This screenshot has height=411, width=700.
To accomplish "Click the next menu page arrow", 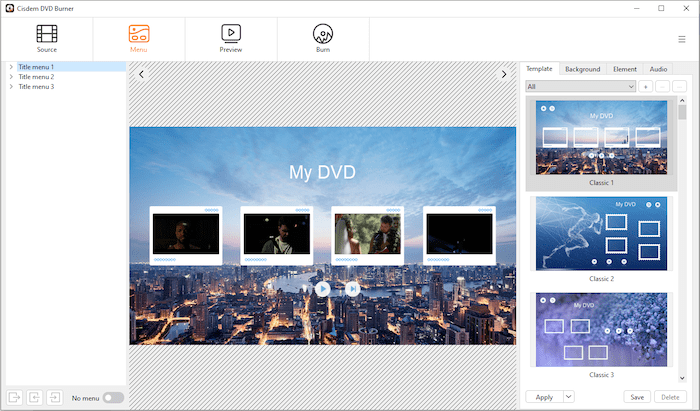I will pyautogui.click(x=504, y=74).
